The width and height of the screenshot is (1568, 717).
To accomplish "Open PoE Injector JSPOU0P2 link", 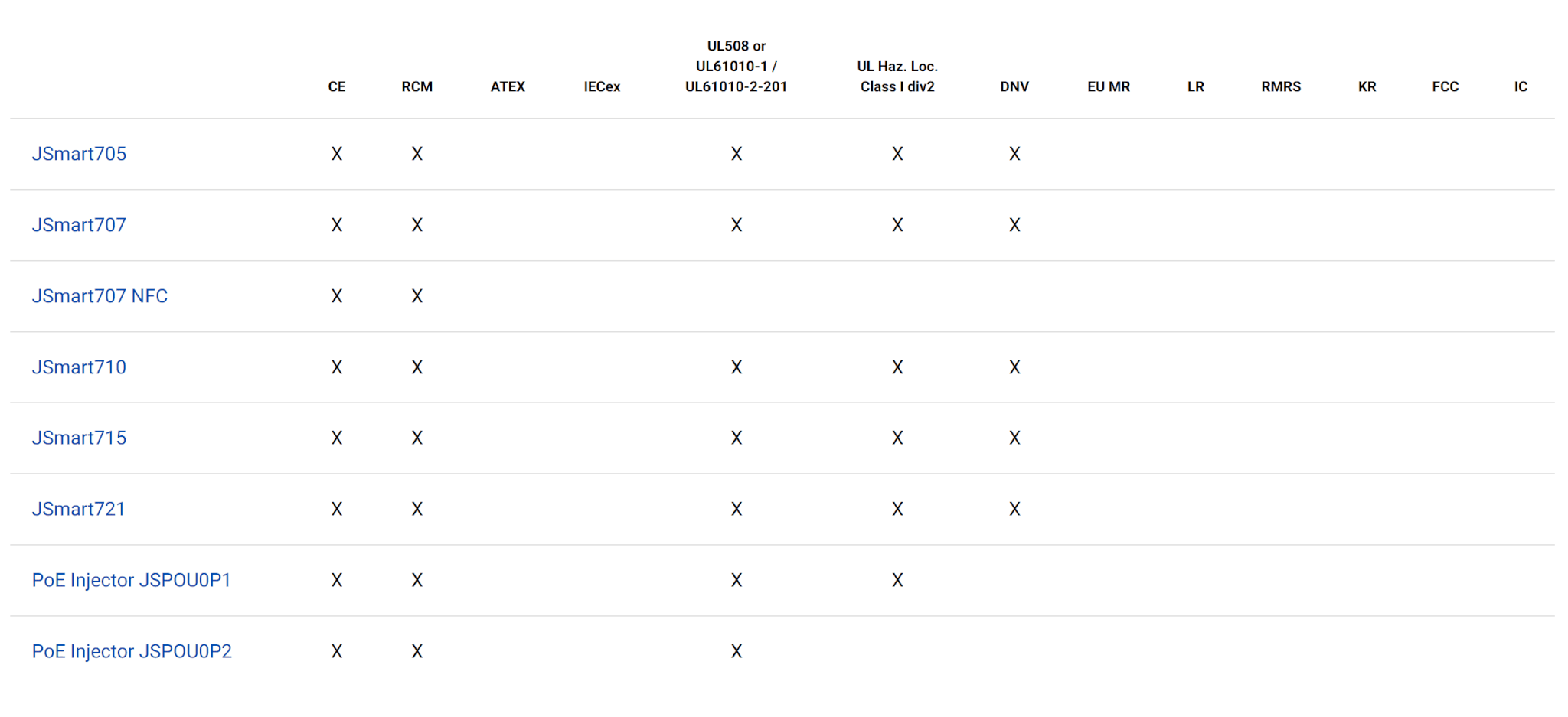I will click(132, 651).
